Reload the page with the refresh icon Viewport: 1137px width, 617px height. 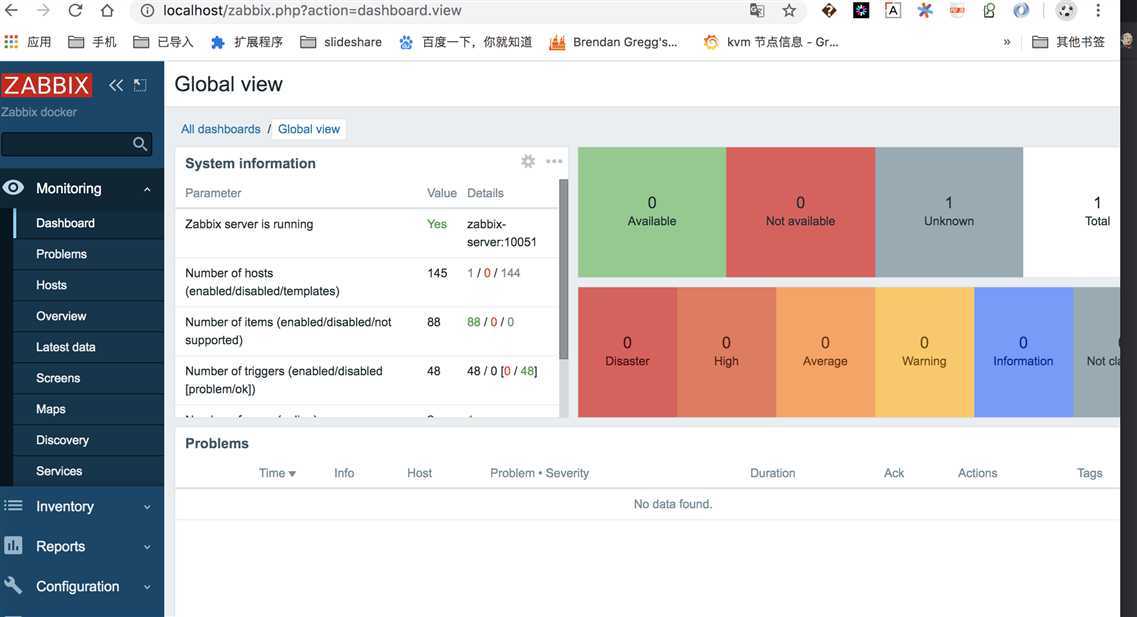click(75, 10)
